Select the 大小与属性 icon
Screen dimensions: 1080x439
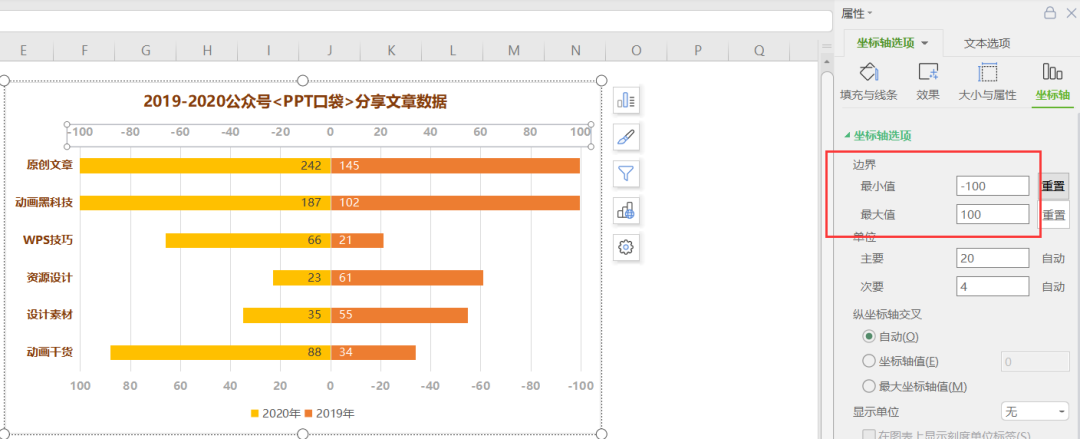pos(988,72)
